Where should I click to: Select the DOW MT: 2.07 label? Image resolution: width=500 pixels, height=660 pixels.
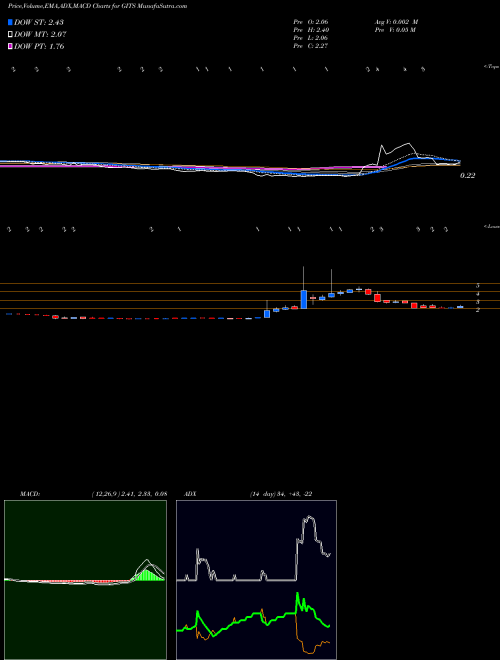(x=40, y=35)
